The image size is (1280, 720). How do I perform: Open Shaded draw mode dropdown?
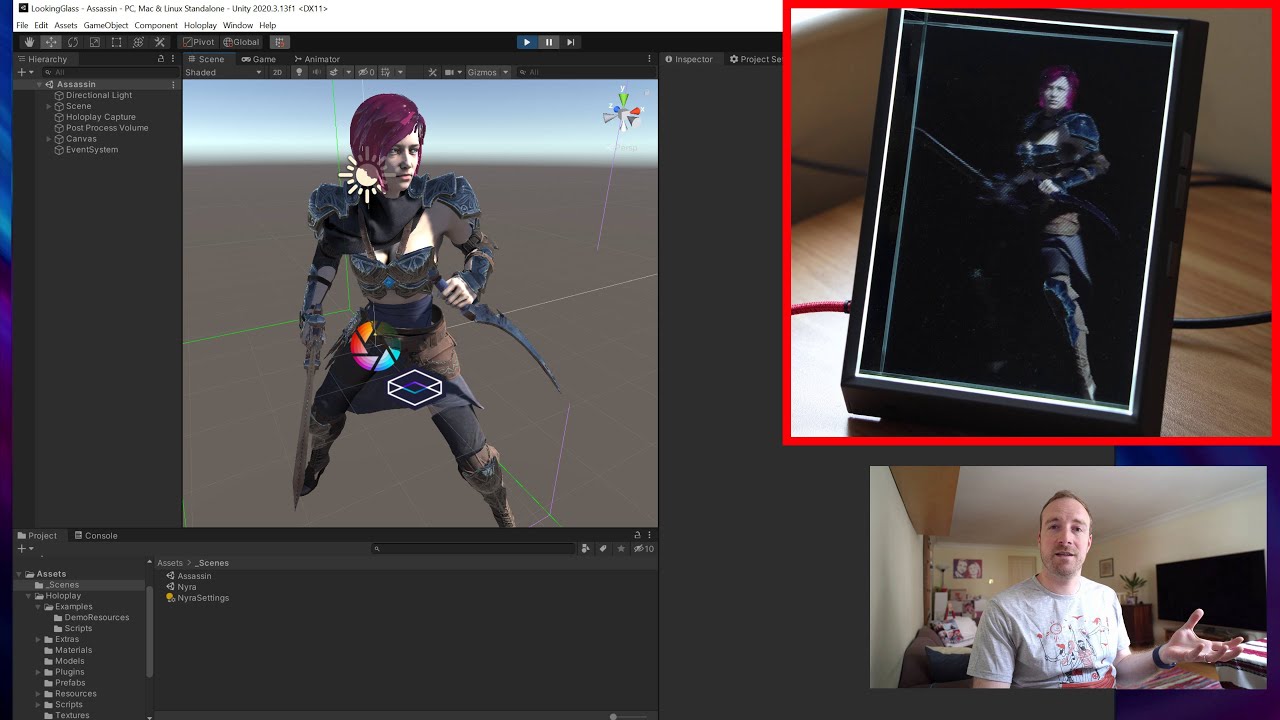click(x=222, y=72)
